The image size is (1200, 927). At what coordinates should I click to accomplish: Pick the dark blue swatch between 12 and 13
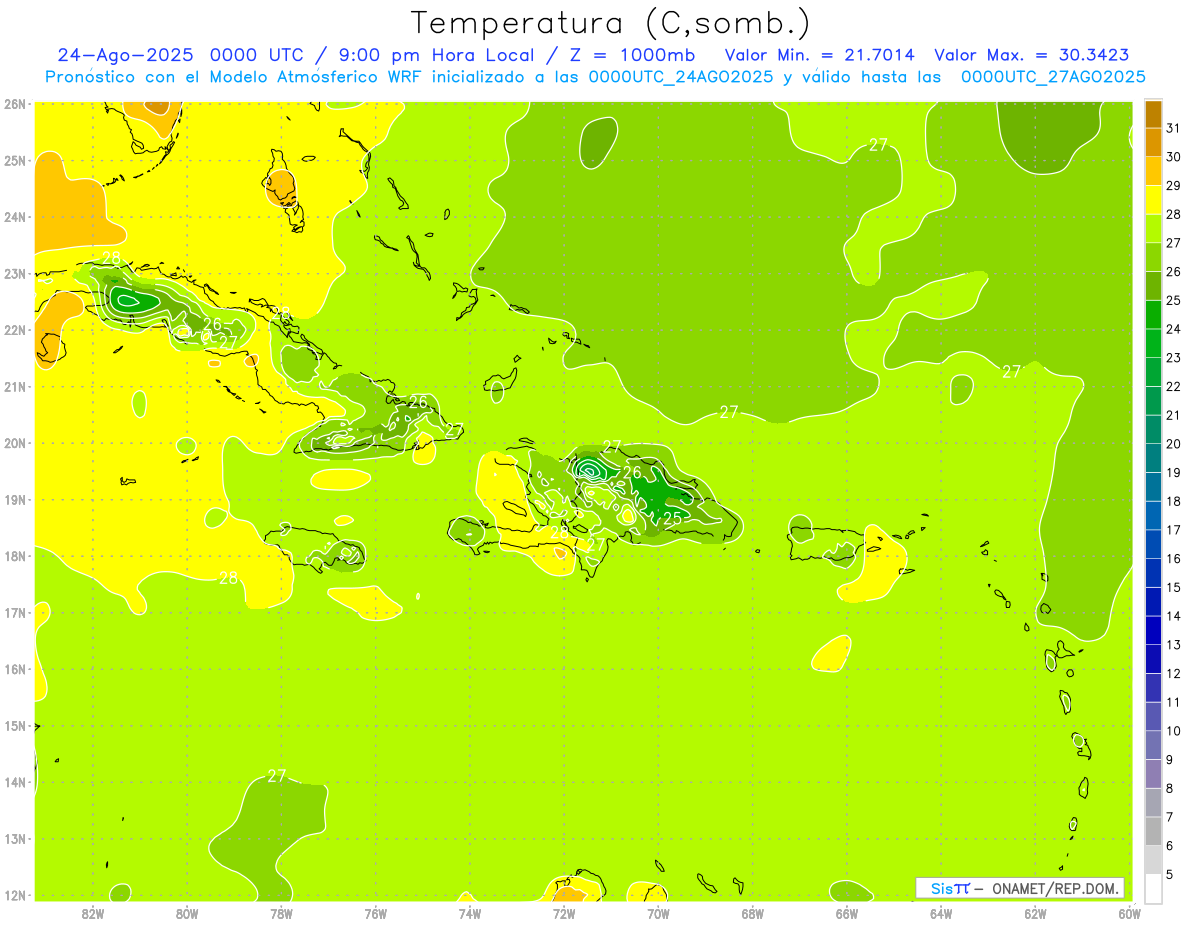(1153, 660)
